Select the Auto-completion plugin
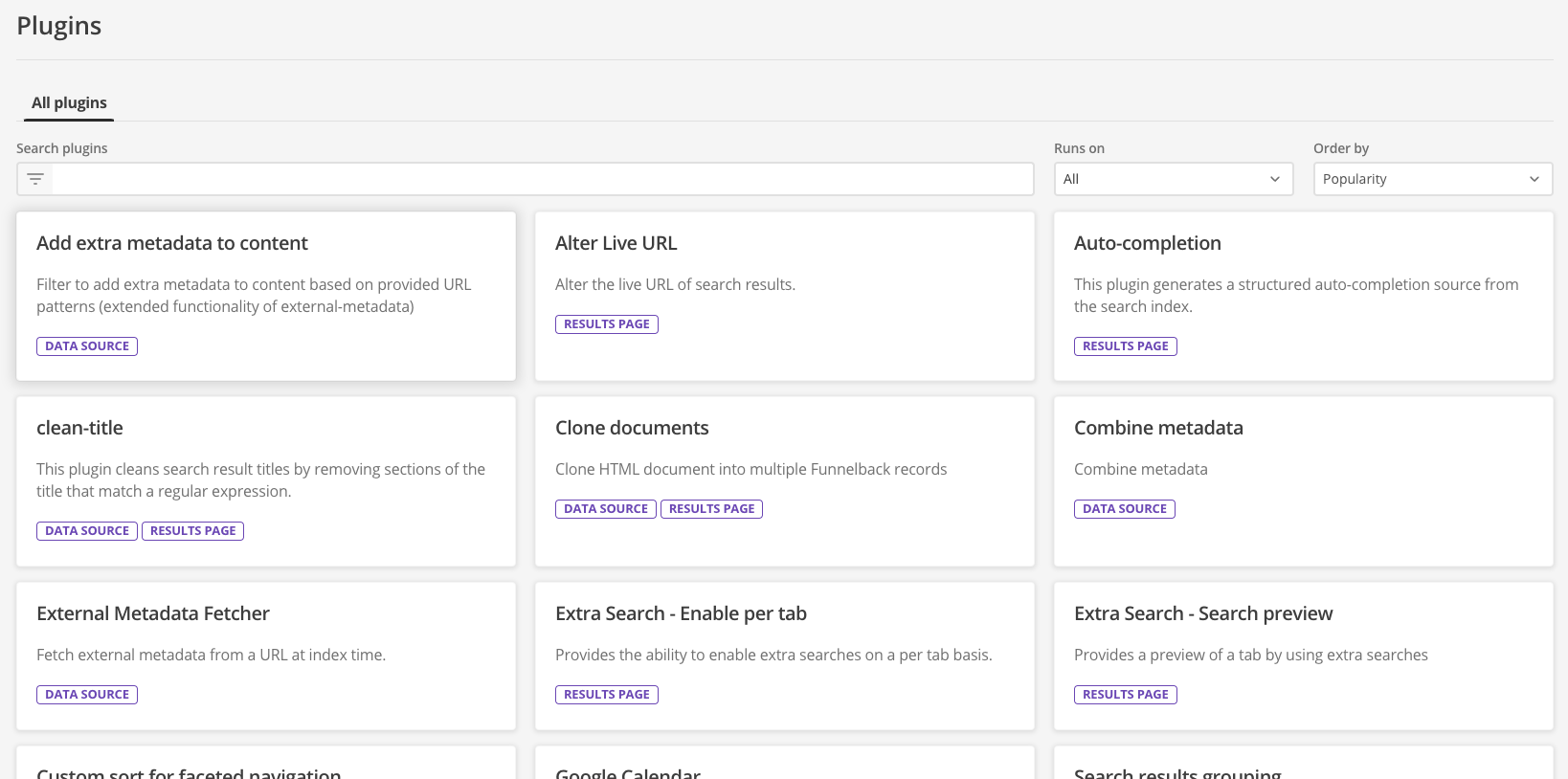1568x779 pixels. 1147,244
